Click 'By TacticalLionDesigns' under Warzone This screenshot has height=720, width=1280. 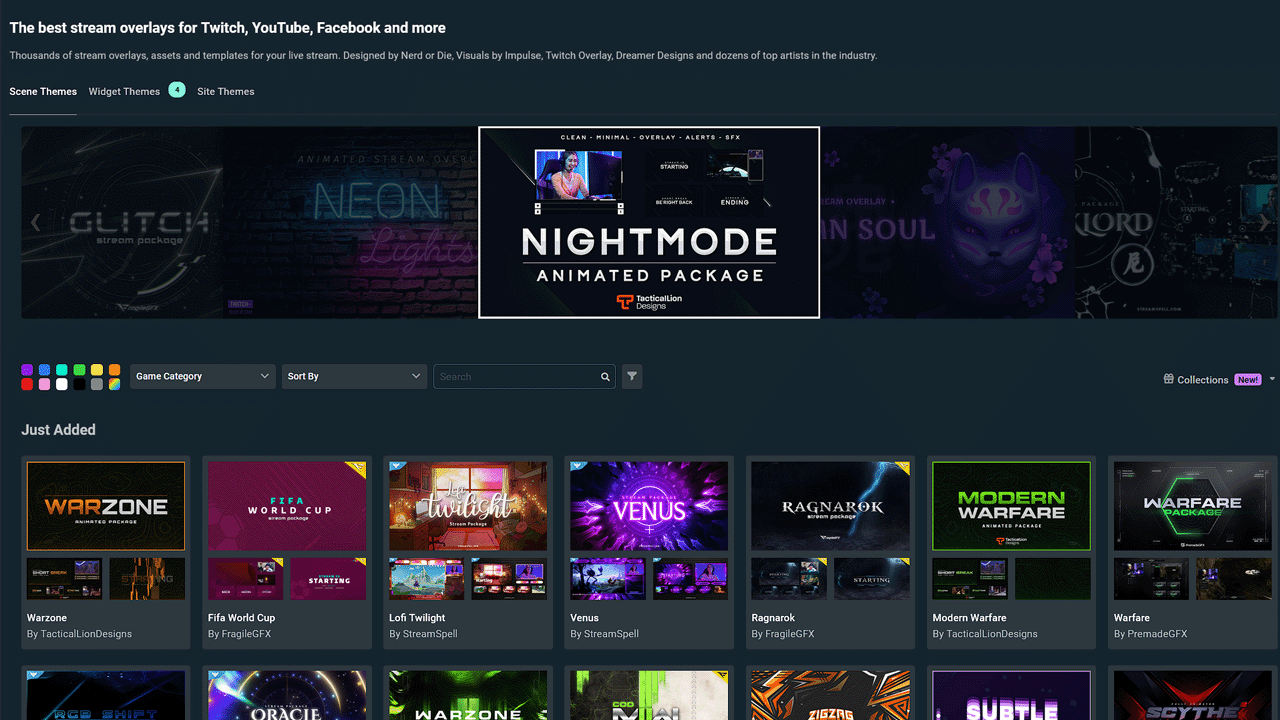click(79, 634)
